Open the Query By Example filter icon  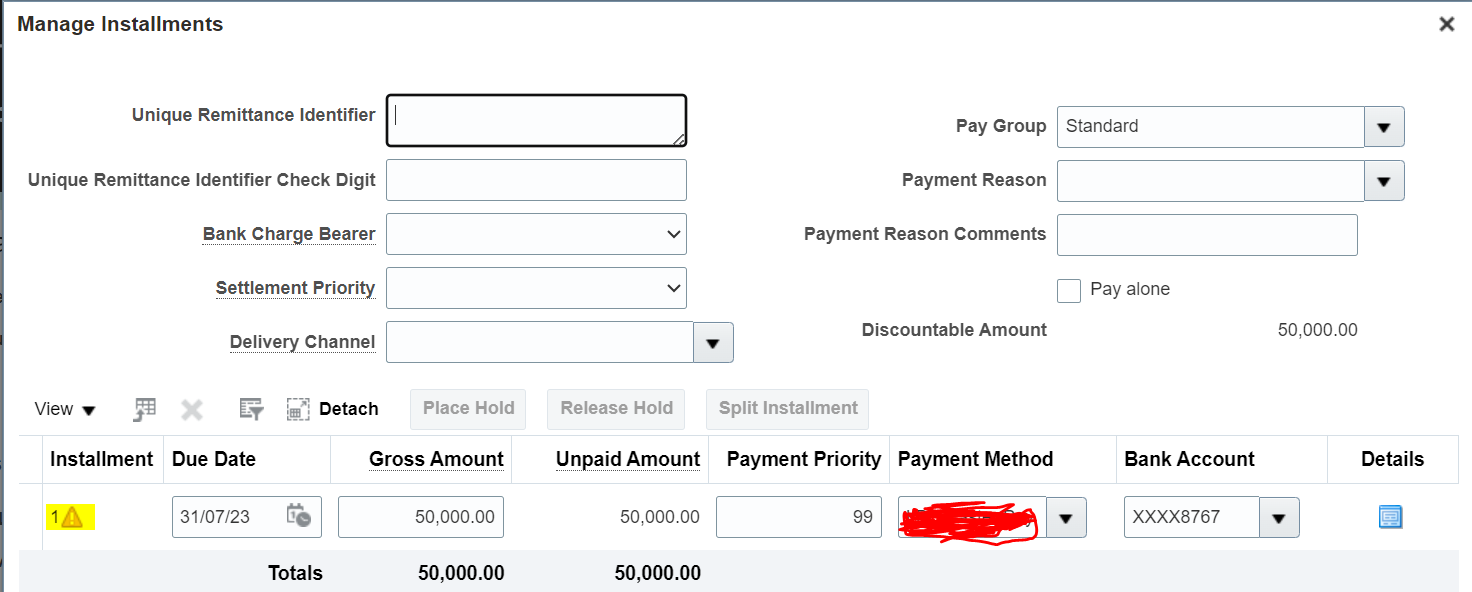click(x=250, y=408)
